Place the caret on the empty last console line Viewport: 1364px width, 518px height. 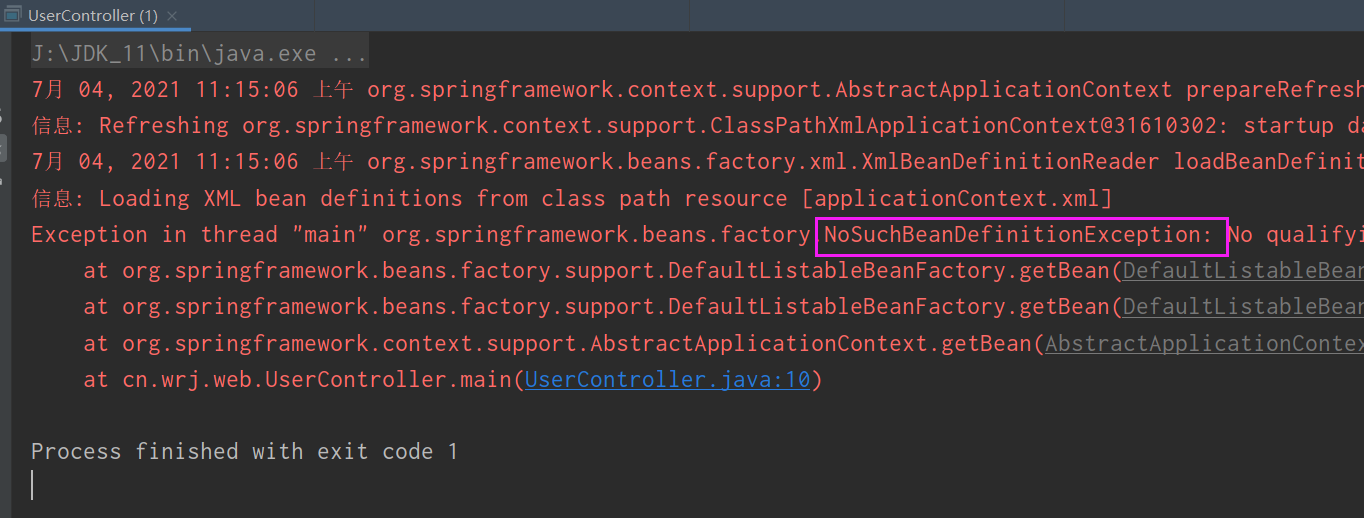[x=200, y=486]
